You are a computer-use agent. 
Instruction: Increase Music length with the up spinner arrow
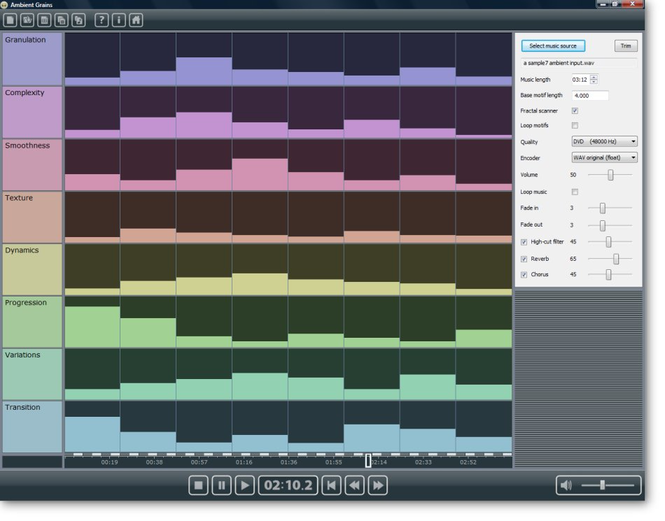pyautogui.click(x=594, y=77)
